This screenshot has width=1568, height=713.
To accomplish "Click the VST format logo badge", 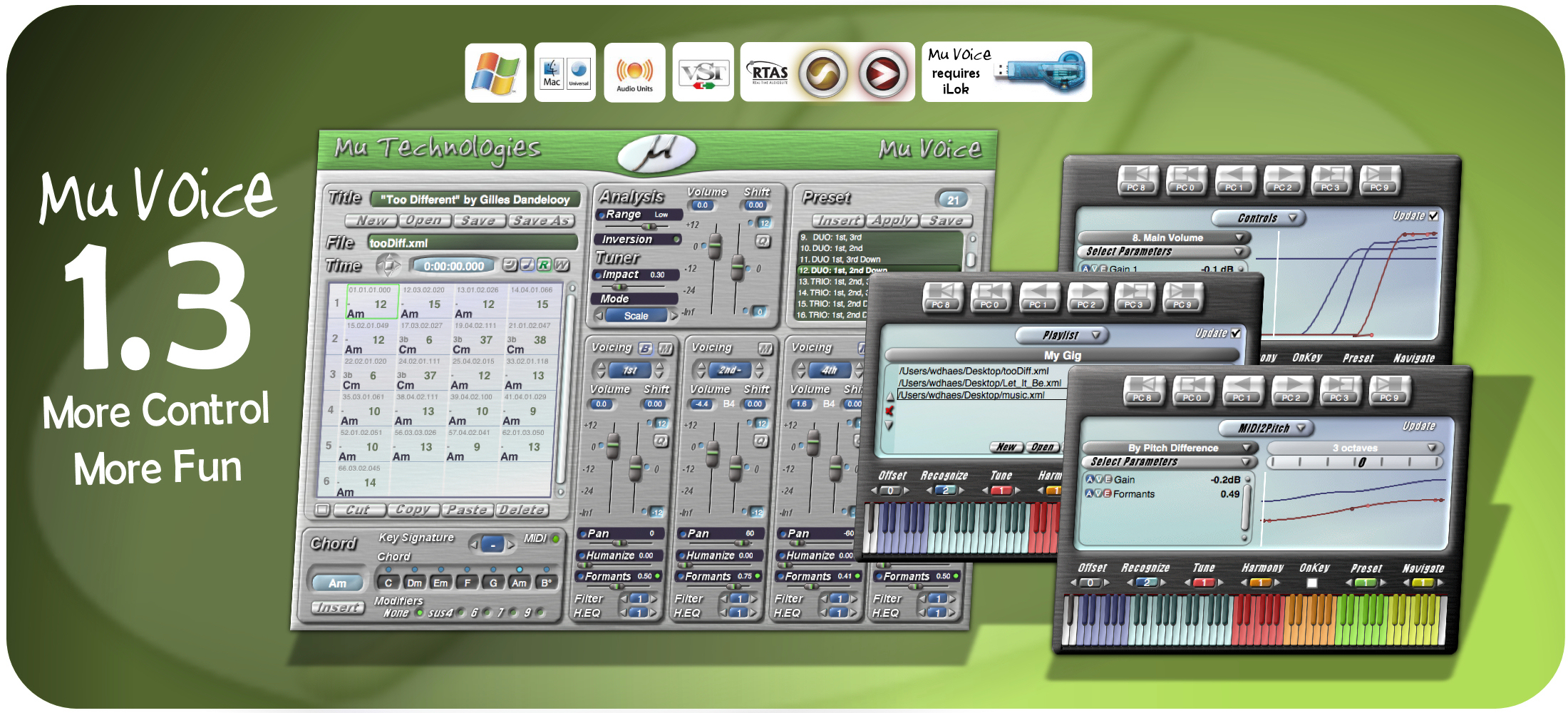I will [703, 73].
